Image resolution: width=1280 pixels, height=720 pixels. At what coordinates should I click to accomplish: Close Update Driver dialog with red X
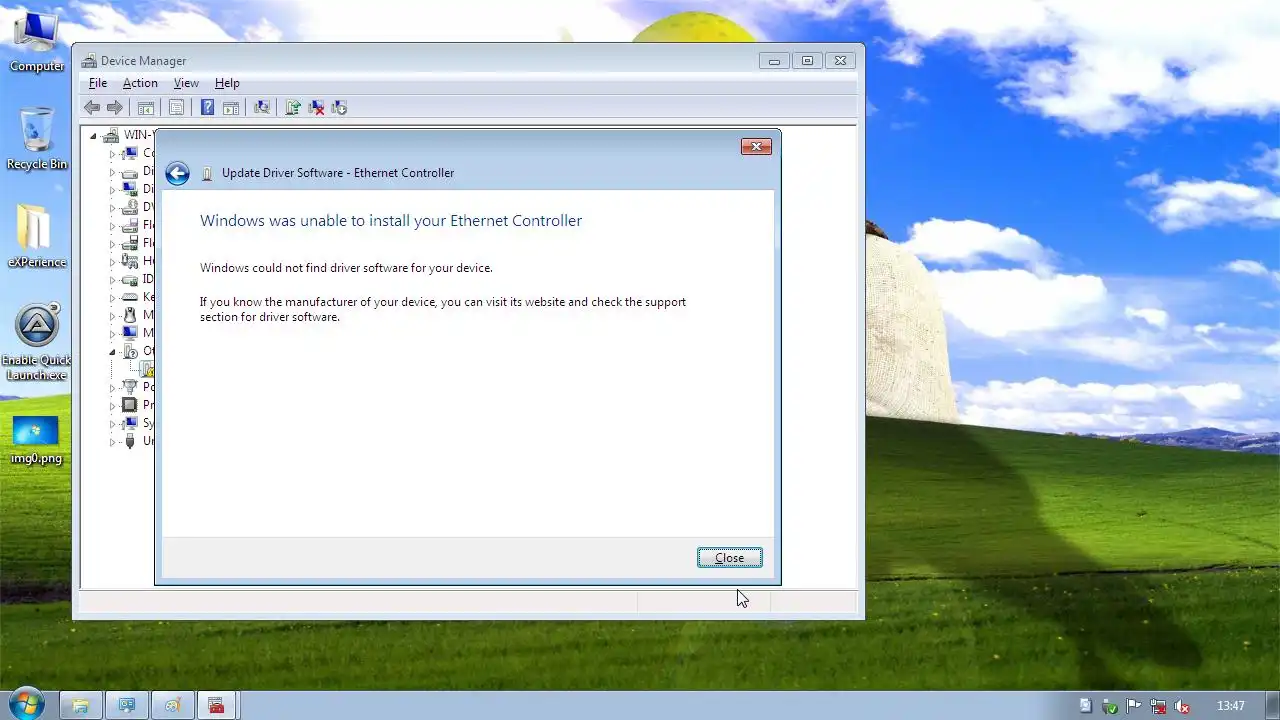756,147
